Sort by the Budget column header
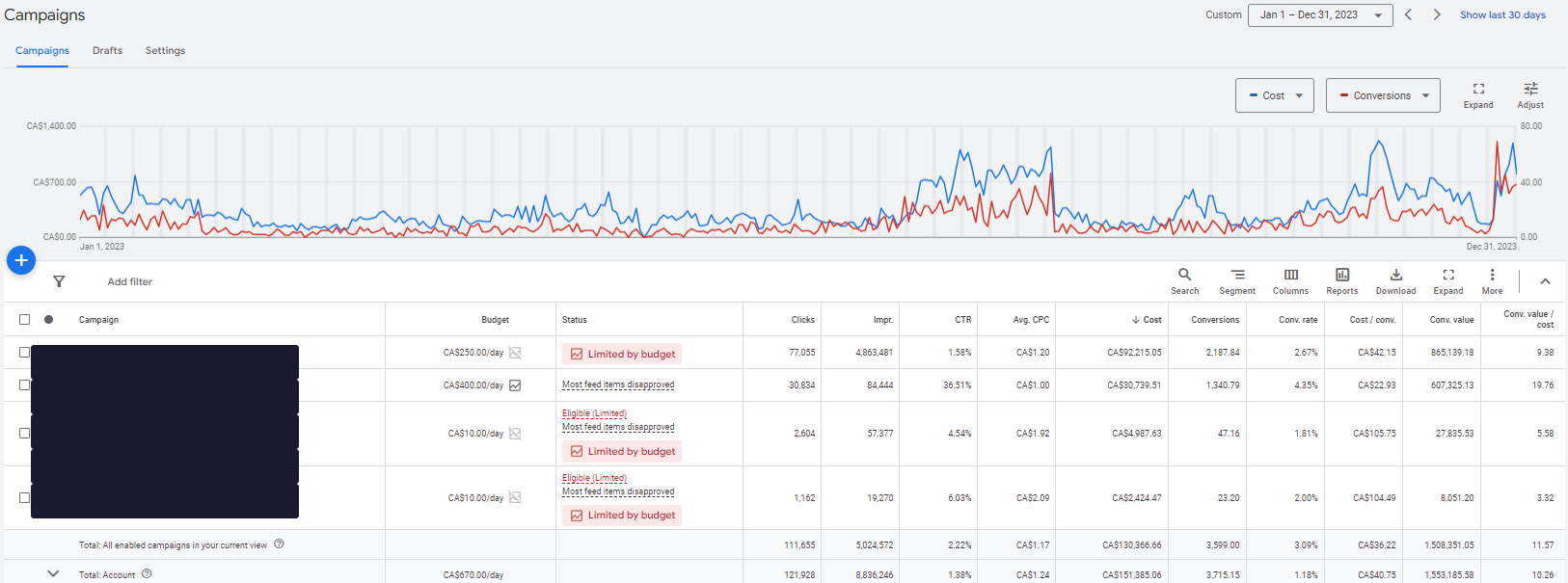Image resolution: width=1568 pixels, height=583 pixels. [x=495, y=319]
